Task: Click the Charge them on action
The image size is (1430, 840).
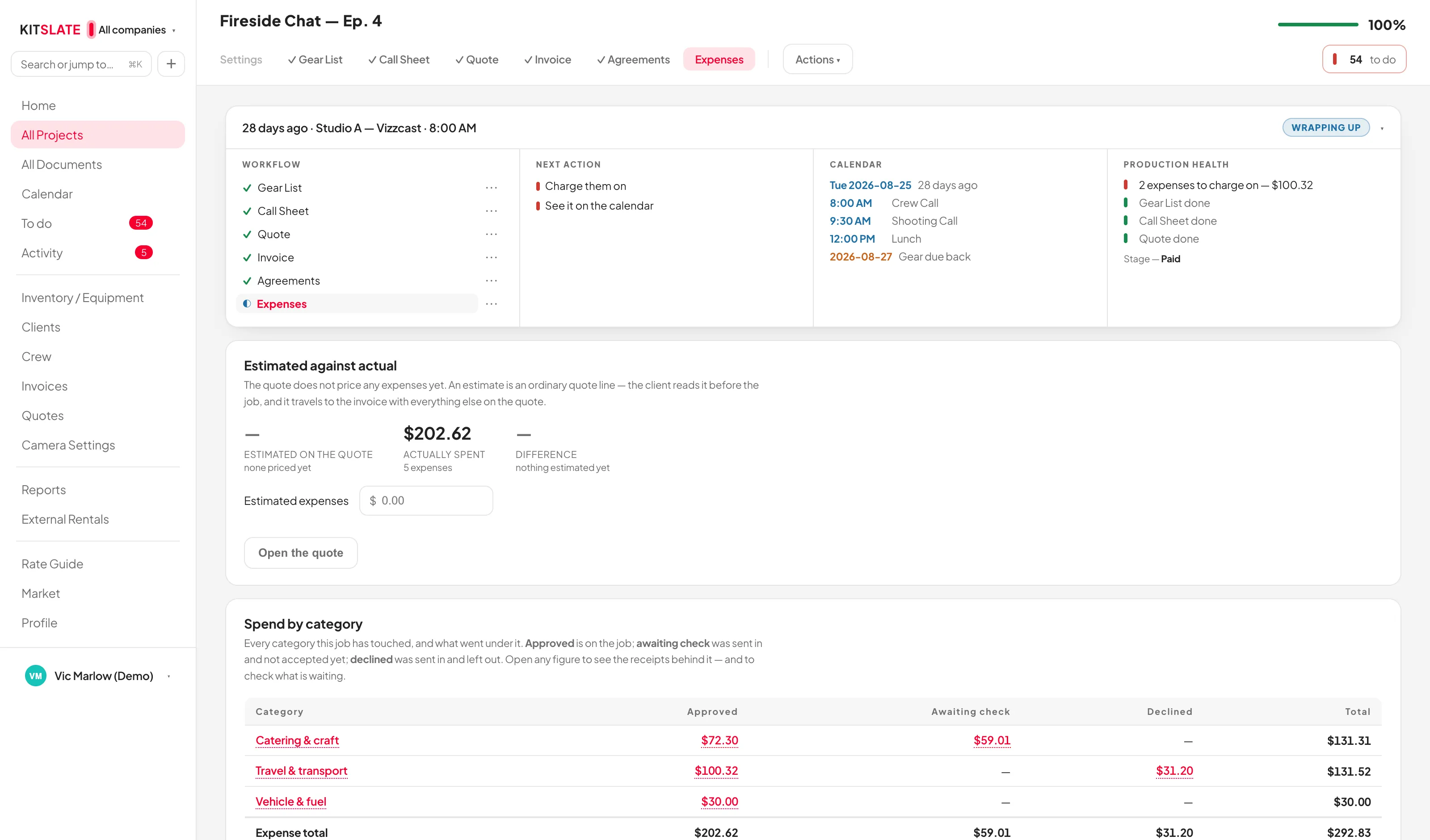Action: [x=585, y=186]
